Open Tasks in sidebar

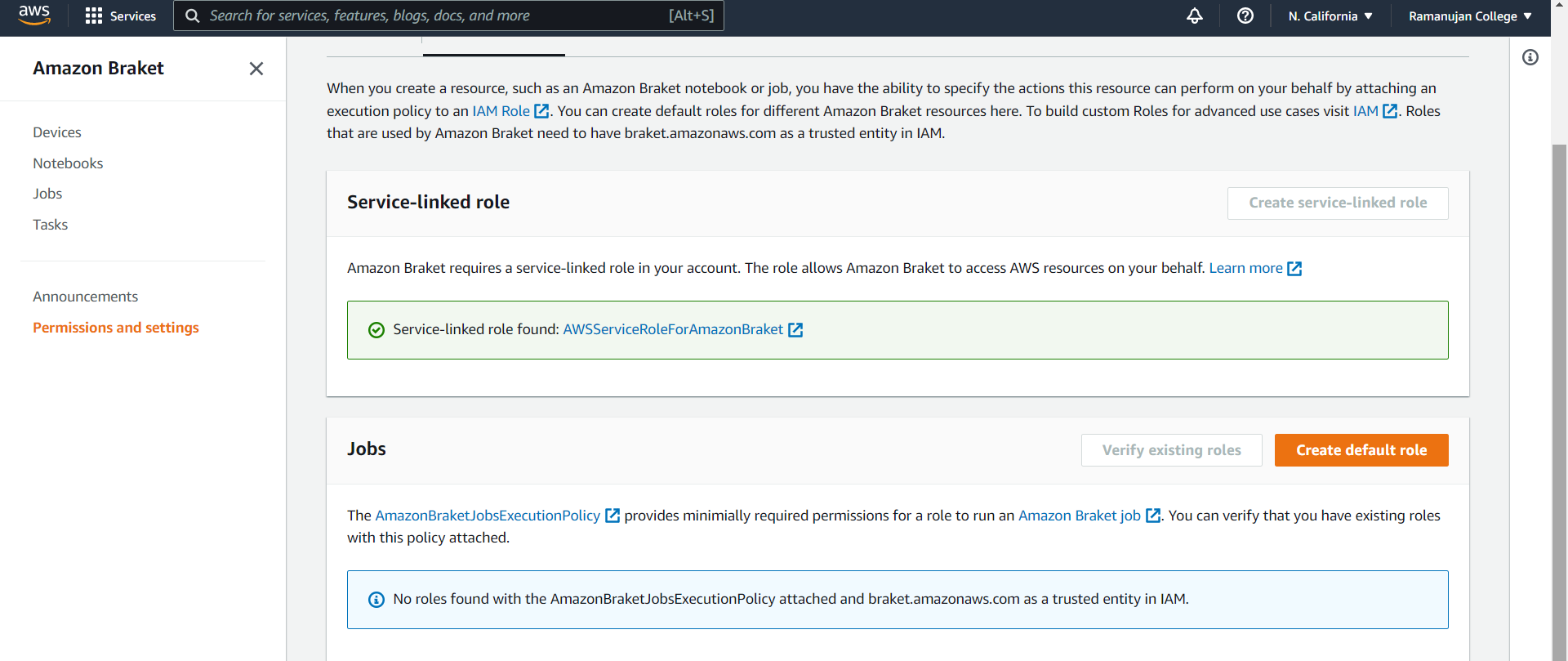pyautogui.click(x=50, y=225)
